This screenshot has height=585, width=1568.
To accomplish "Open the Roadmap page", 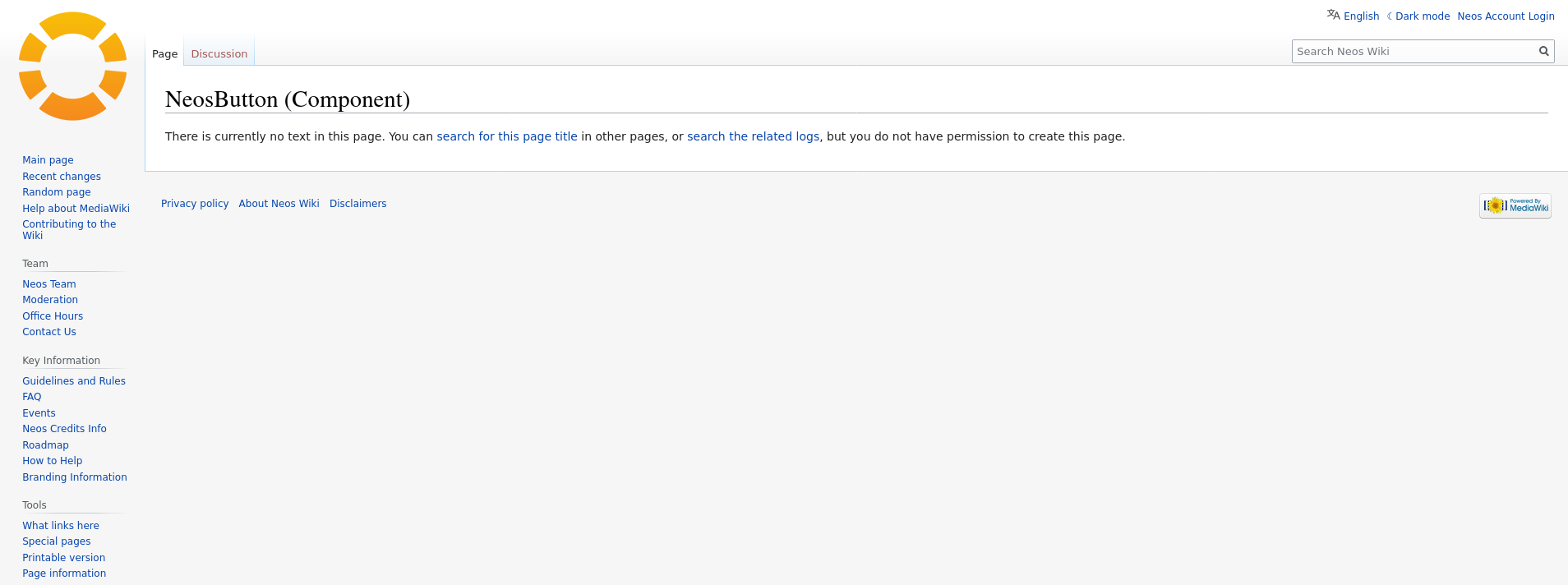I will (45, 445).
